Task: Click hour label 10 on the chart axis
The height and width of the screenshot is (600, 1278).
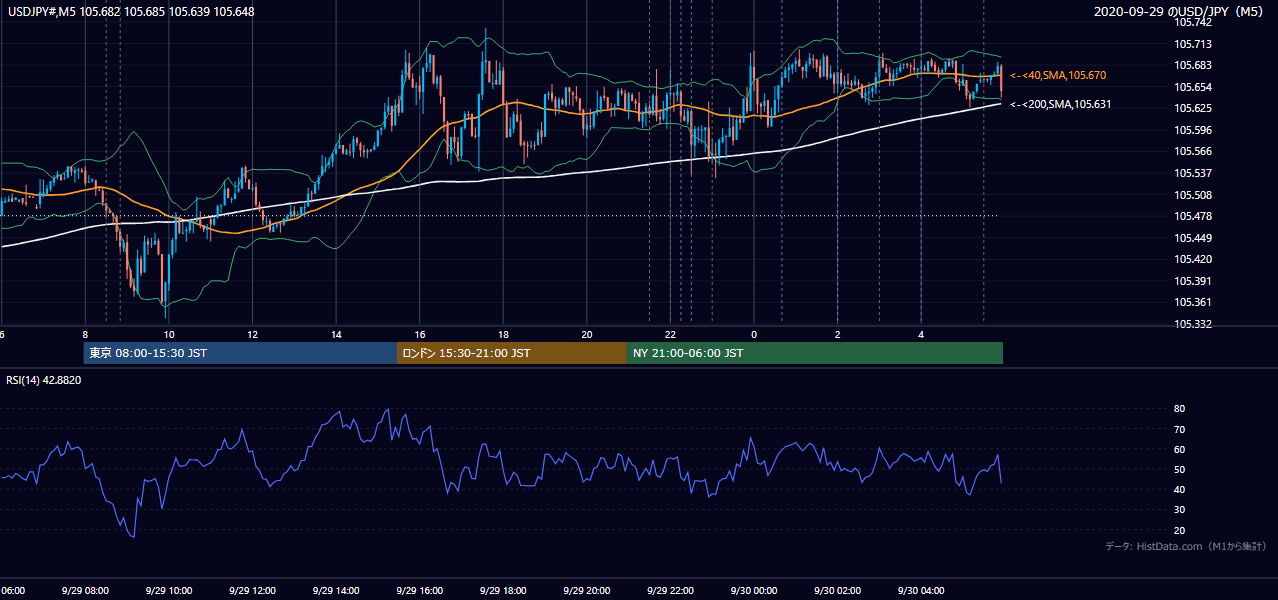Action: click(169, 335)
